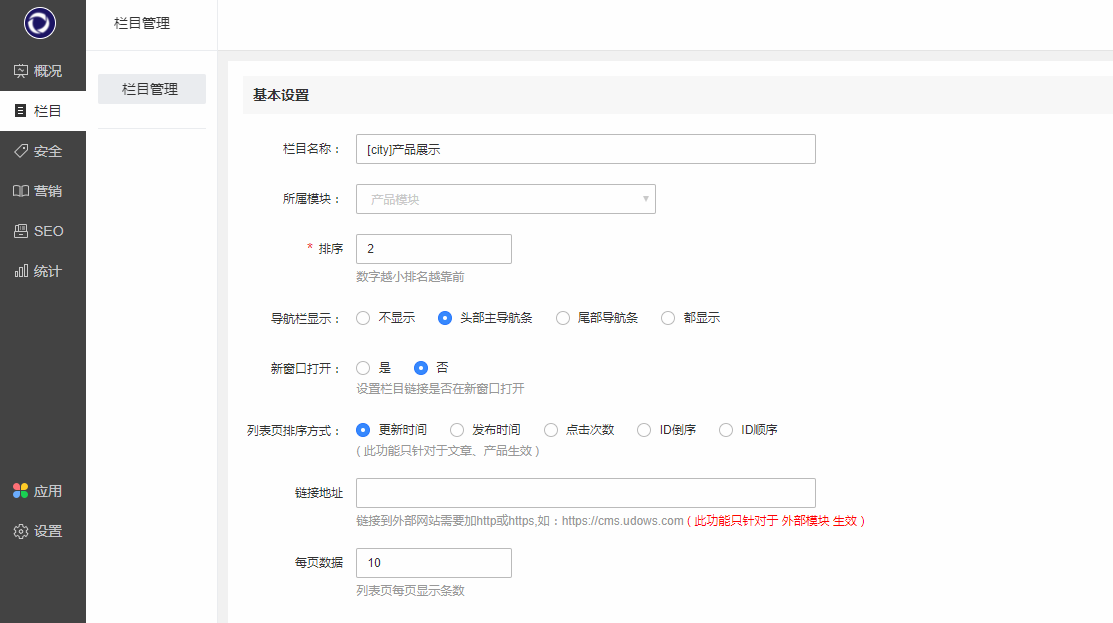This screenshot has height=623, width=1113.
Task: Open the 所属模块 dropdown
Action: pyautogui.click(x=505, y=199)
